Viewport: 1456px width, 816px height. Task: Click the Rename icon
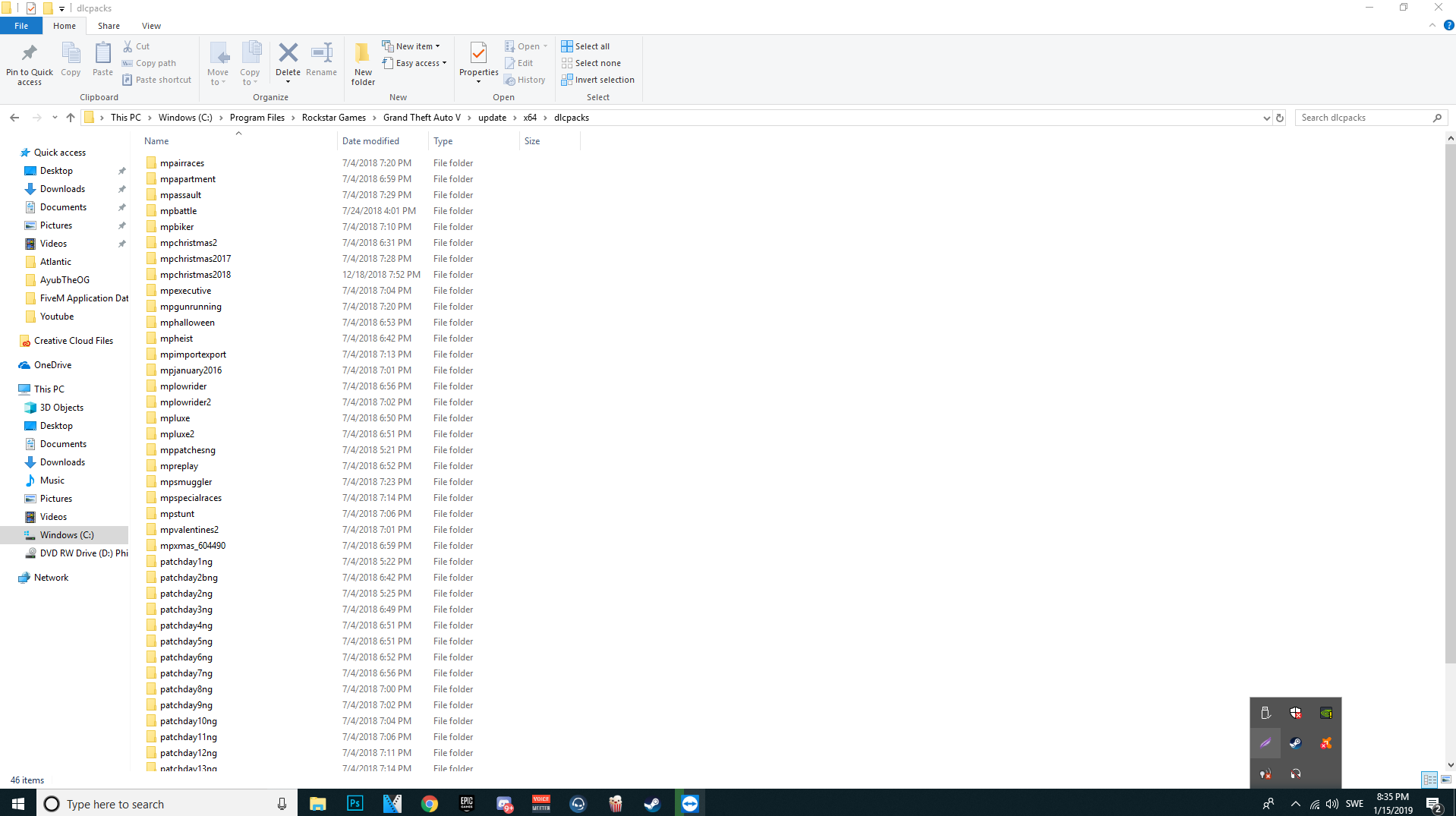point(322,52)
